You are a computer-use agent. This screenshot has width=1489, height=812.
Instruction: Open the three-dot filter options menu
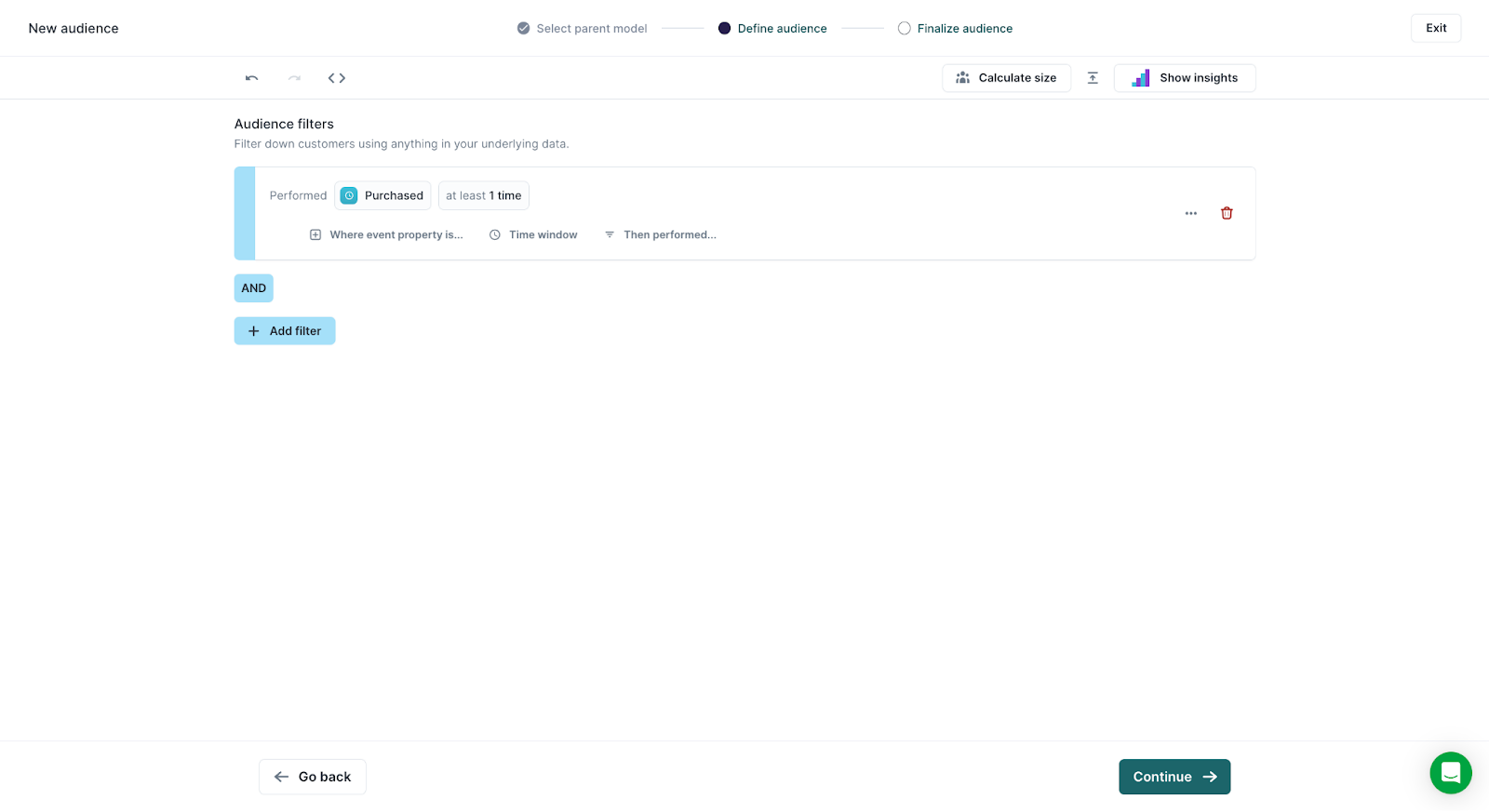(x=1190, y=213)
